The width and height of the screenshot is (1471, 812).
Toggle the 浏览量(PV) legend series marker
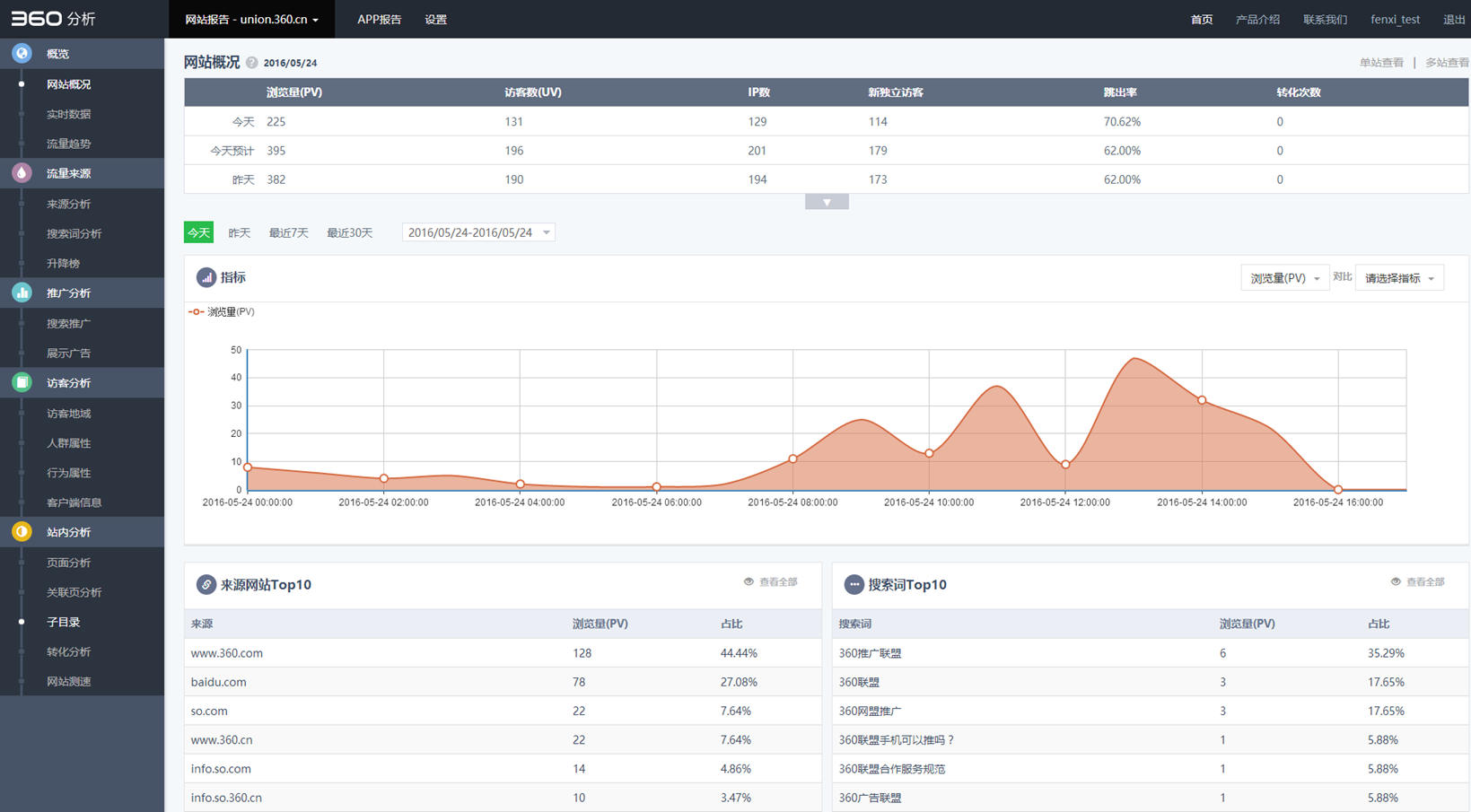click(x=196, y=312)
